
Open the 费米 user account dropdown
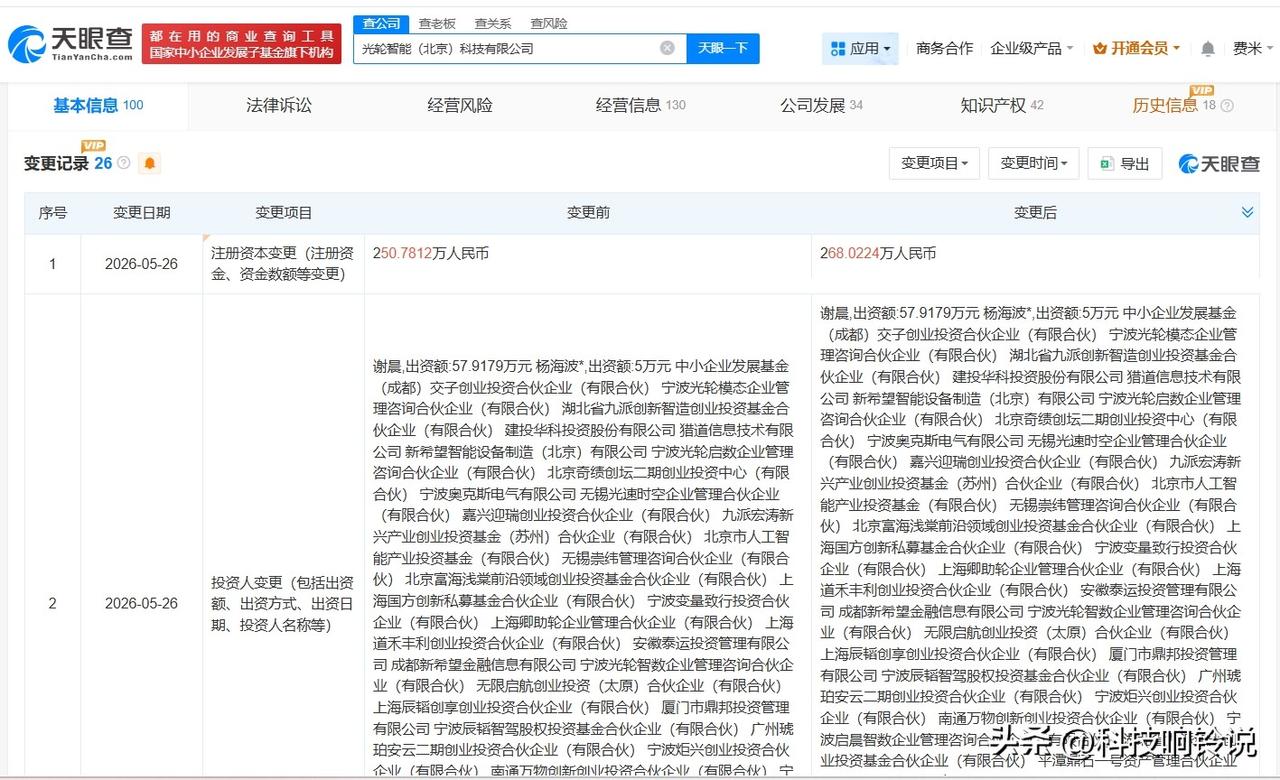pos(1253,48)
